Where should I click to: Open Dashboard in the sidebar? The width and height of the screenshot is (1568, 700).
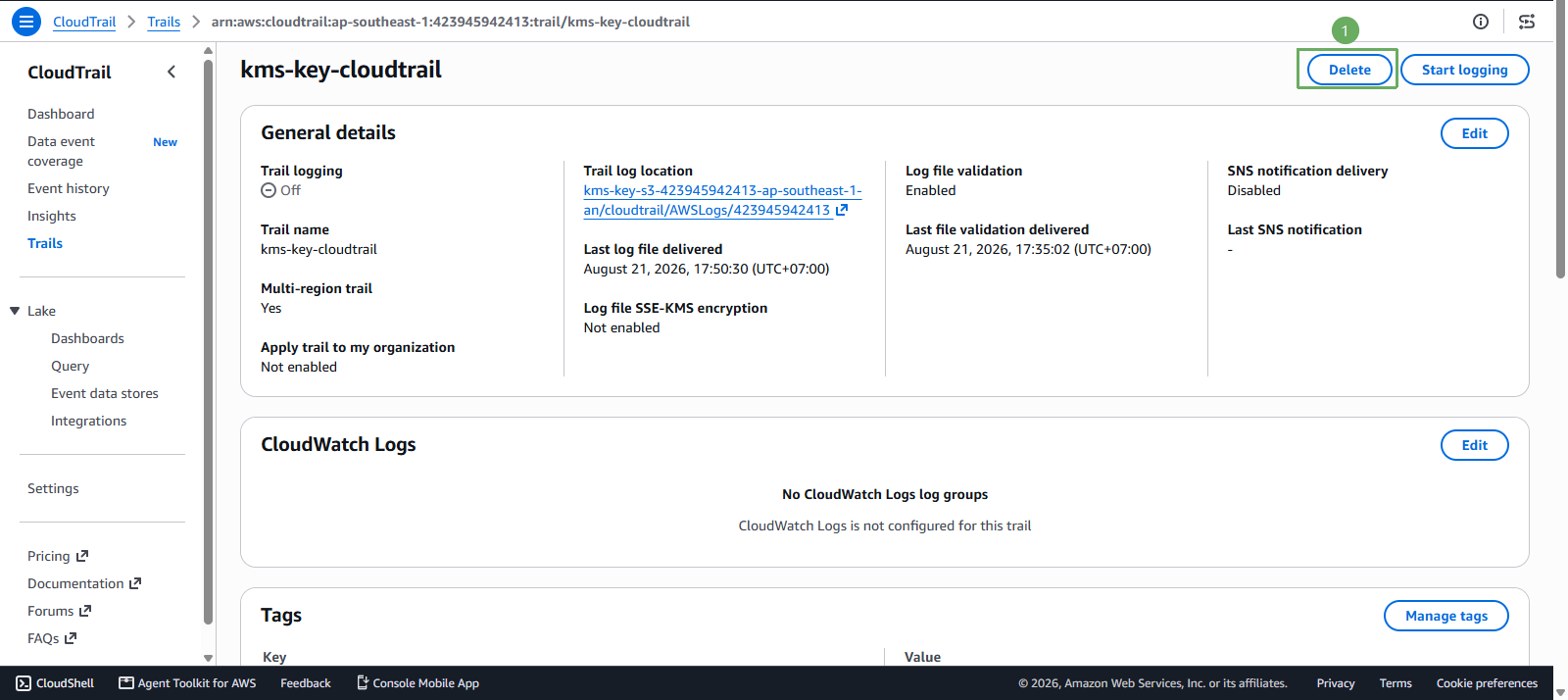point(61,114)
